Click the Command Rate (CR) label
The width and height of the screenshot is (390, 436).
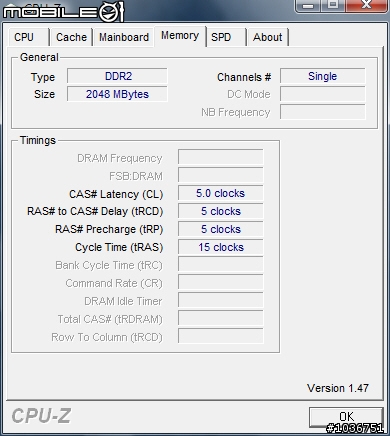114,284
